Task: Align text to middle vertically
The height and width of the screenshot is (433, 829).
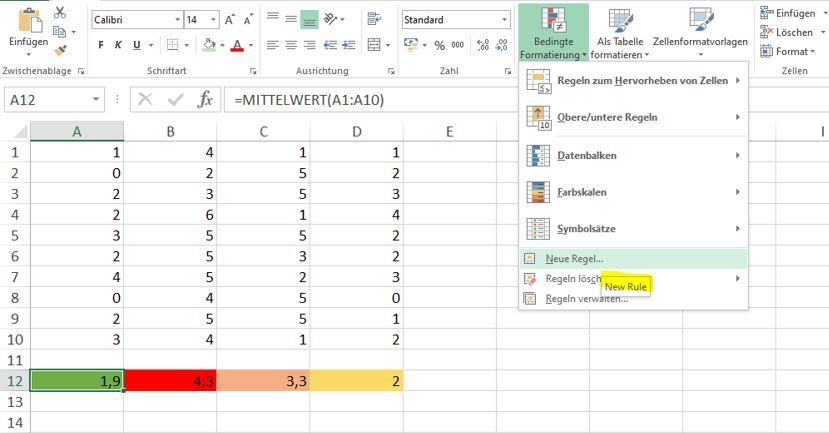Action: [291, 19]
